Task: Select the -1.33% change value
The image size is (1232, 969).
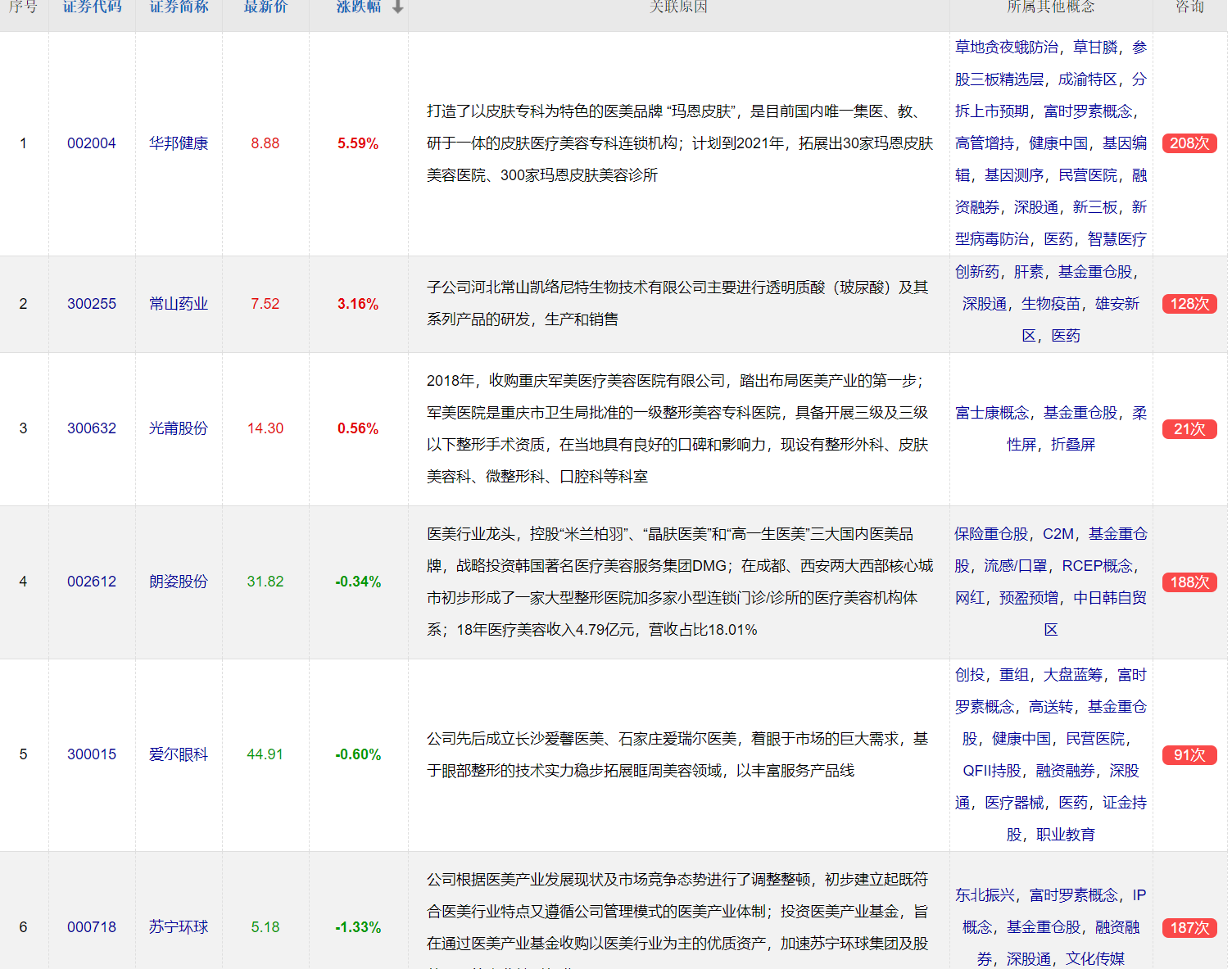Action: [358, 927]
